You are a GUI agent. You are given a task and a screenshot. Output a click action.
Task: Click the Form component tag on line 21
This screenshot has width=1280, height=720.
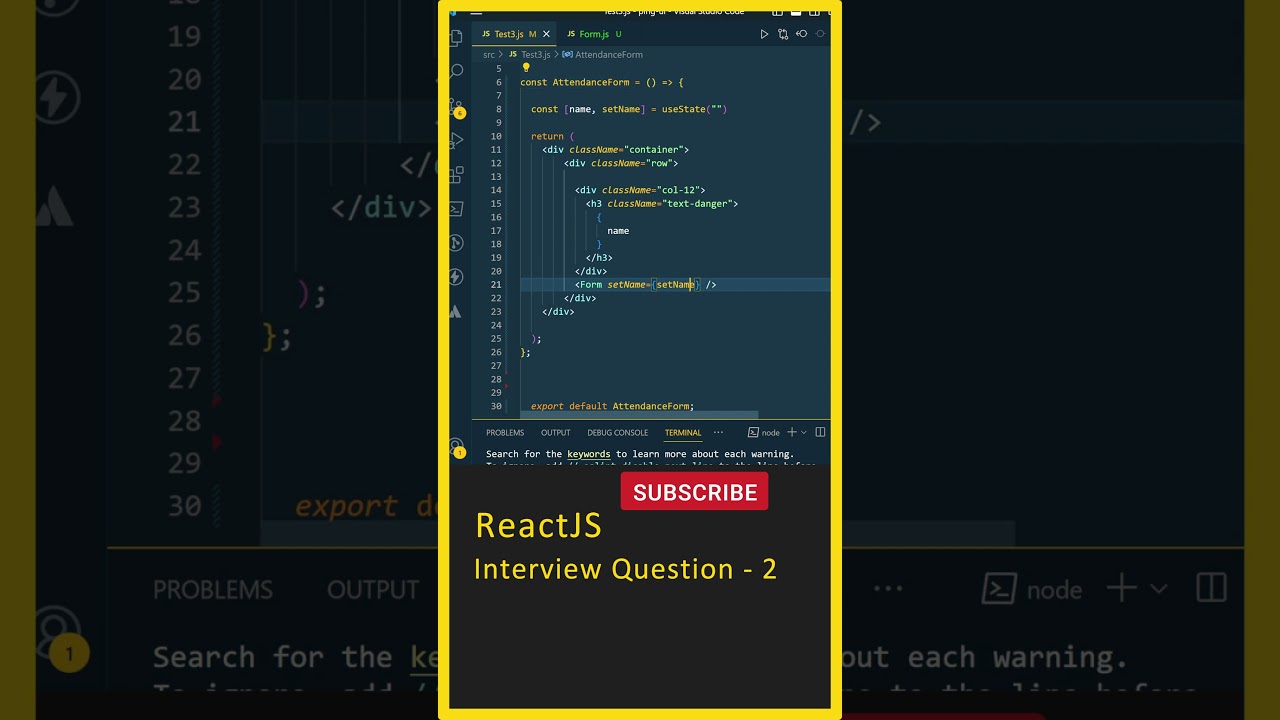point(591,285)
